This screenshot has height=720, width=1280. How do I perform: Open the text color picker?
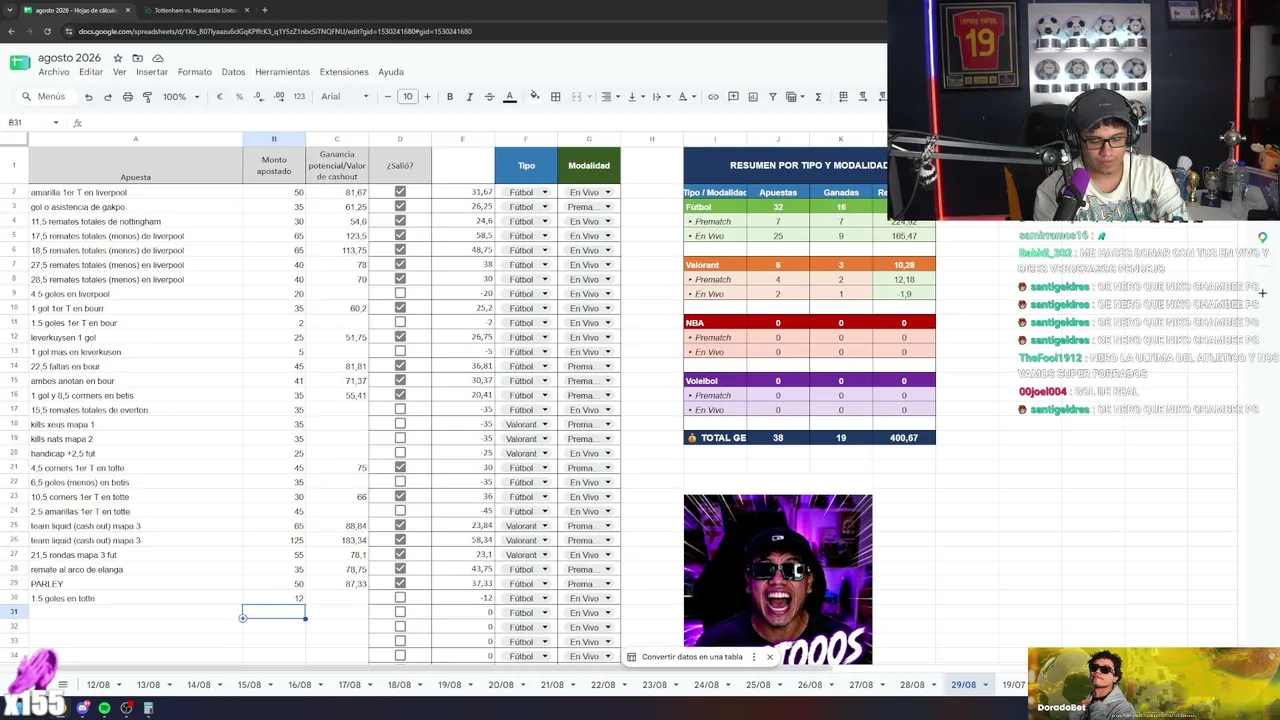[509, 97]
